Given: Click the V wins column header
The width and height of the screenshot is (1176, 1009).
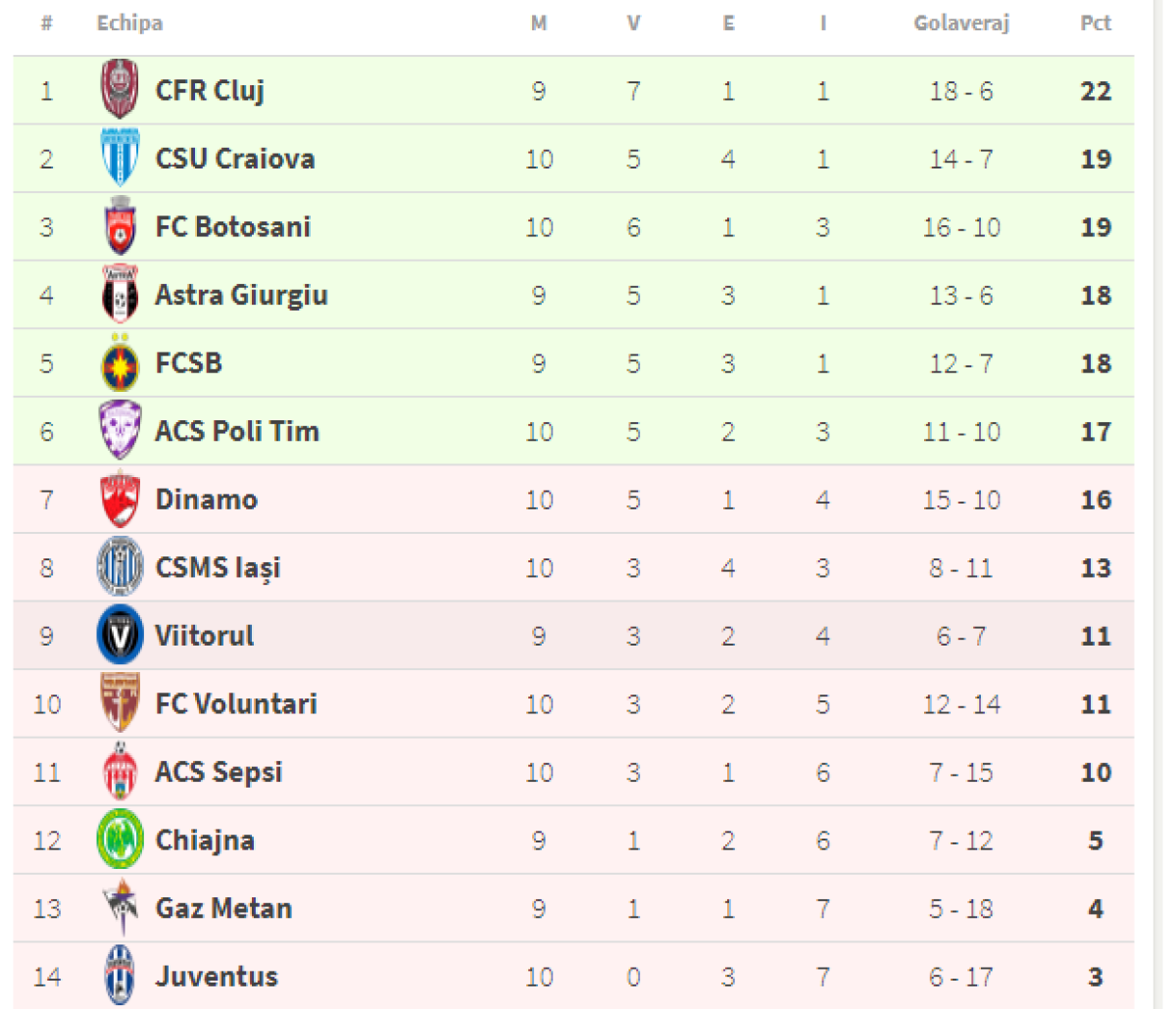Looking at the screenshot, I should (633, 24).
